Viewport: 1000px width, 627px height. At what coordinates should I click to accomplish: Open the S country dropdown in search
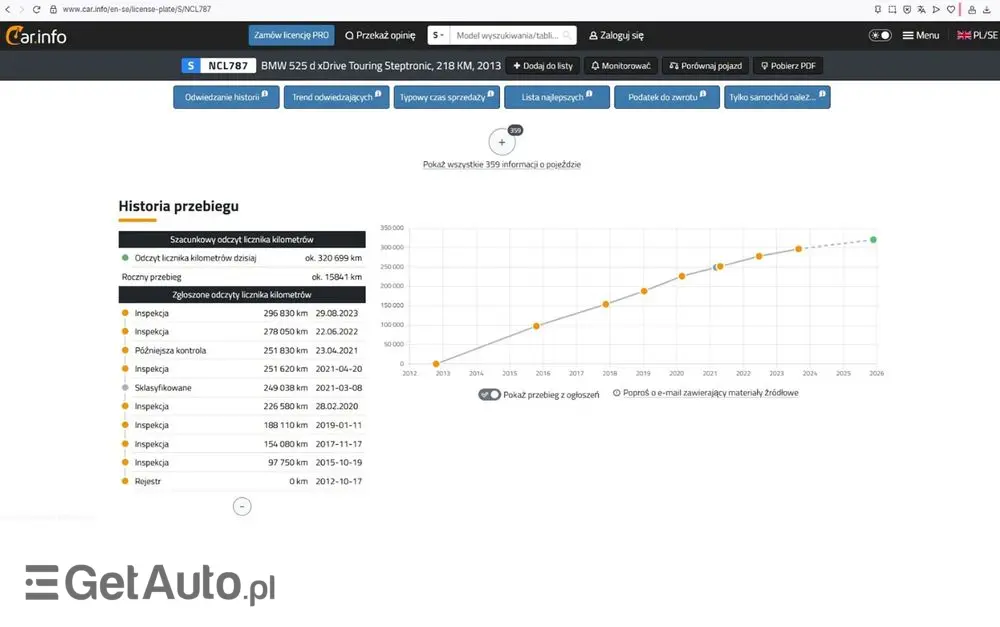click(x=438, y=35)
